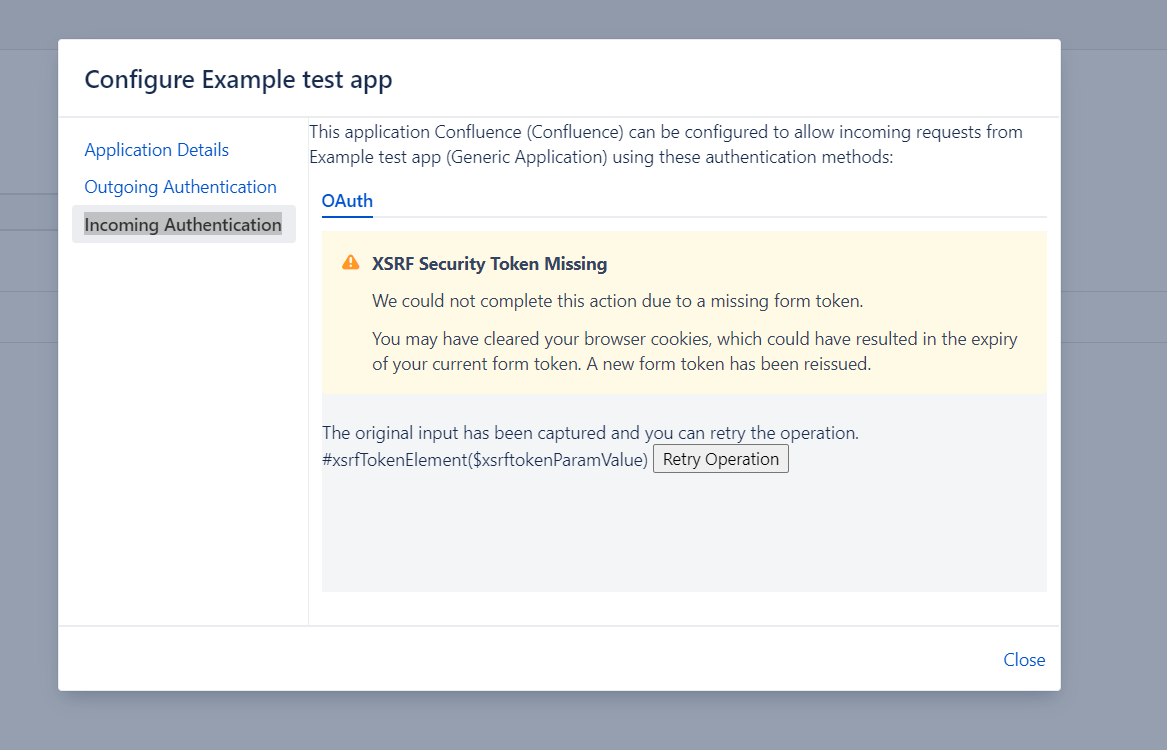Switch to the OAuth tab

(x=347, y=201)
